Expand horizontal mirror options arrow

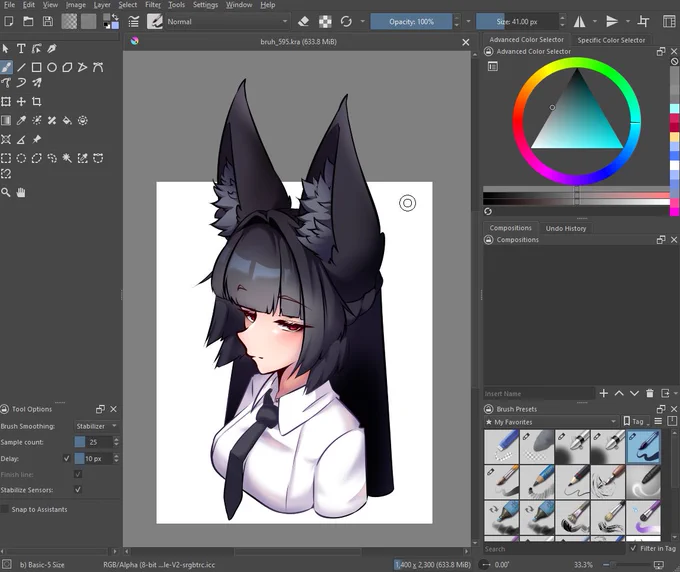point(595,21)
